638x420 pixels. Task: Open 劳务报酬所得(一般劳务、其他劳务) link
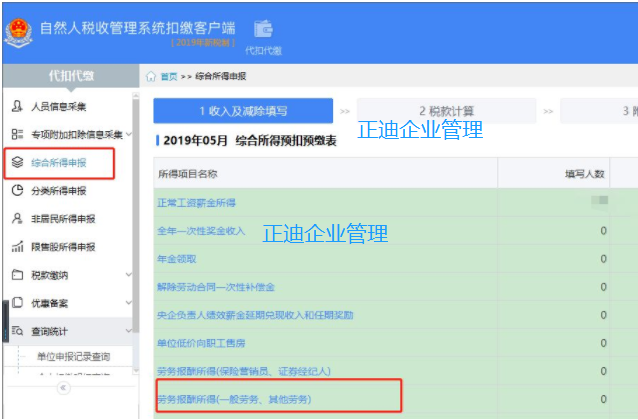tap(233, 399)
